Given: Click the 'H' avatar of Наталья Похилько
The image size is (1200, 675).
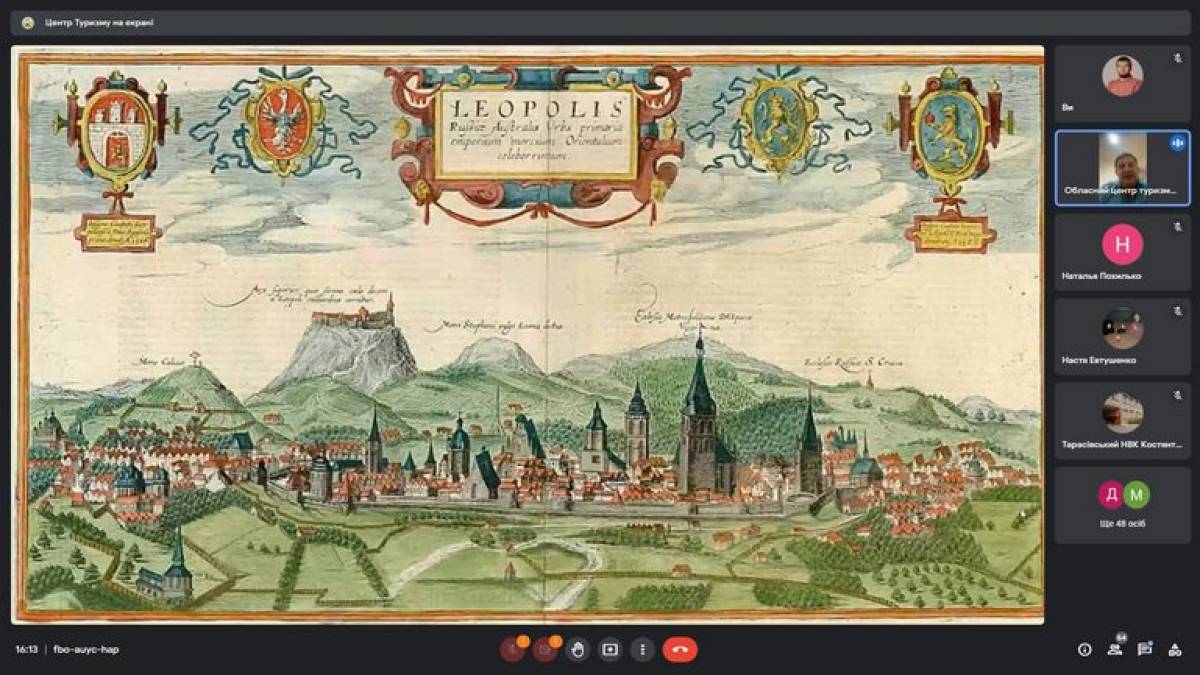Looking at the screenshot, I should [1122, 244].
